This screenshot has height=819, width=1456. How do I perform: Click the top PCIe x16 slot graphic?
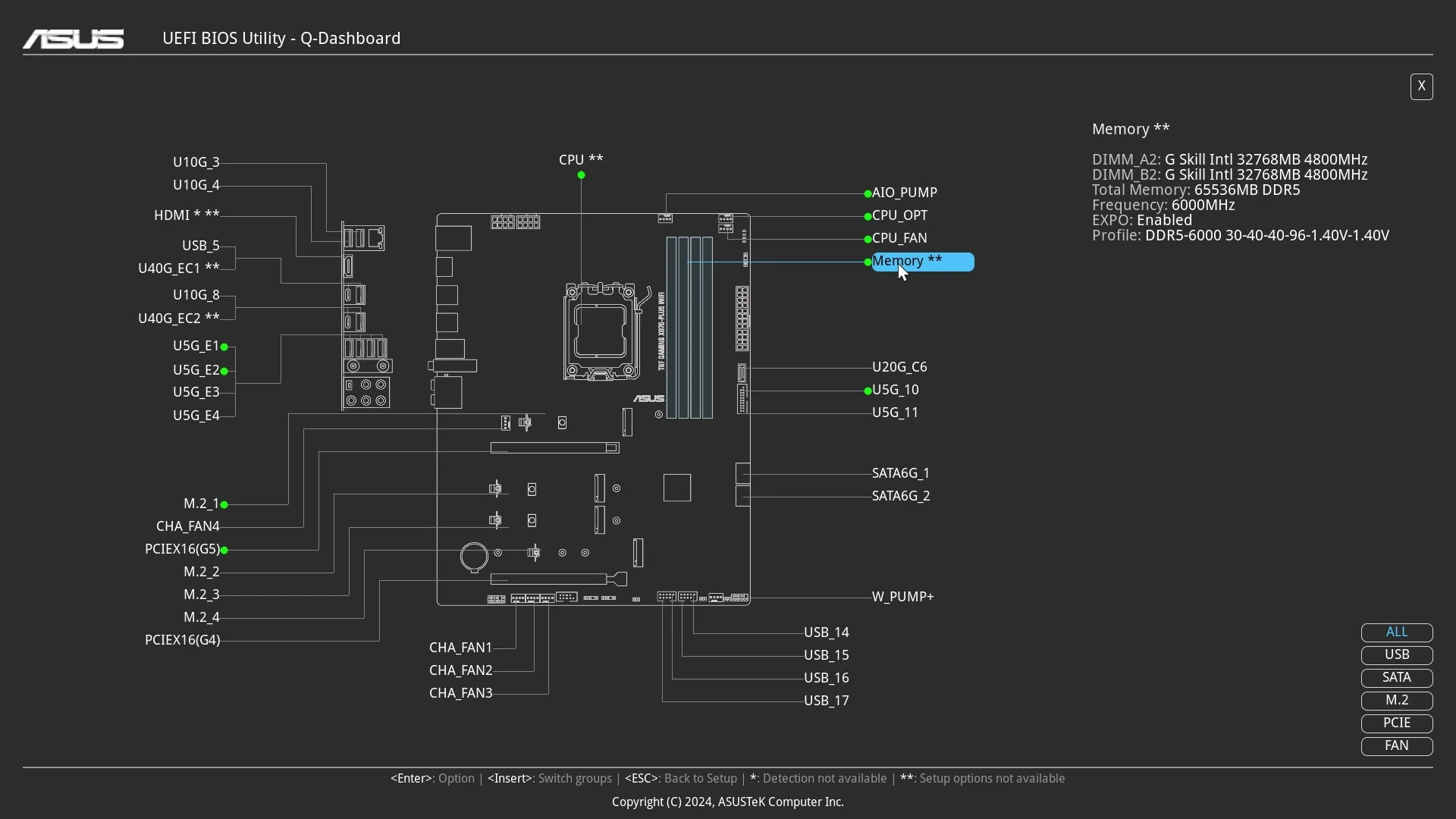point(554,448)
